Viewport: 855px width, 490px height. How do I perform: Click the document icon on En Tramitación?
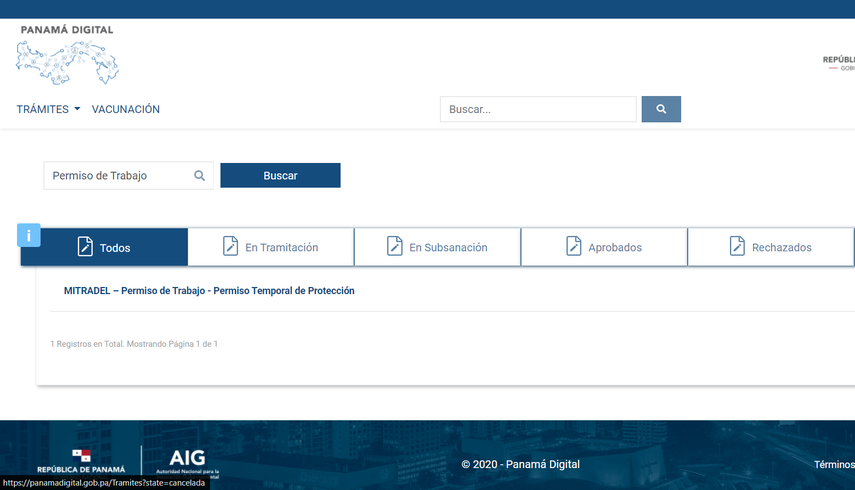pyautogui.click(x=231, y=247)
